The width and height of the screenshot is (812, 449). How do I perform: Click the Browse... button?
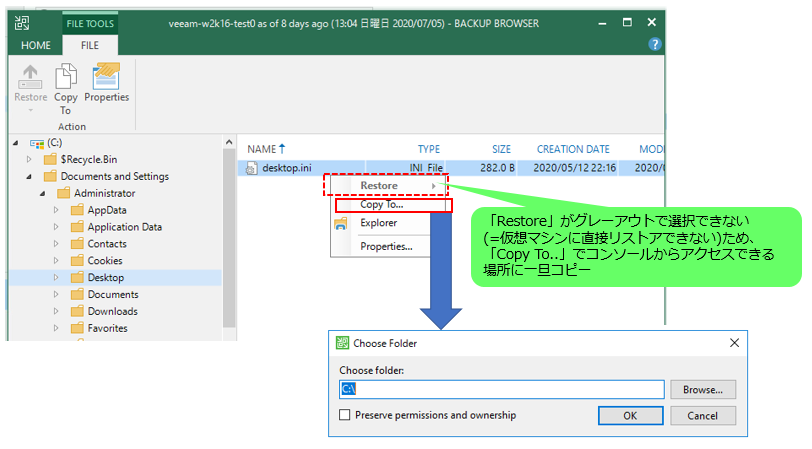click(703, 389)
